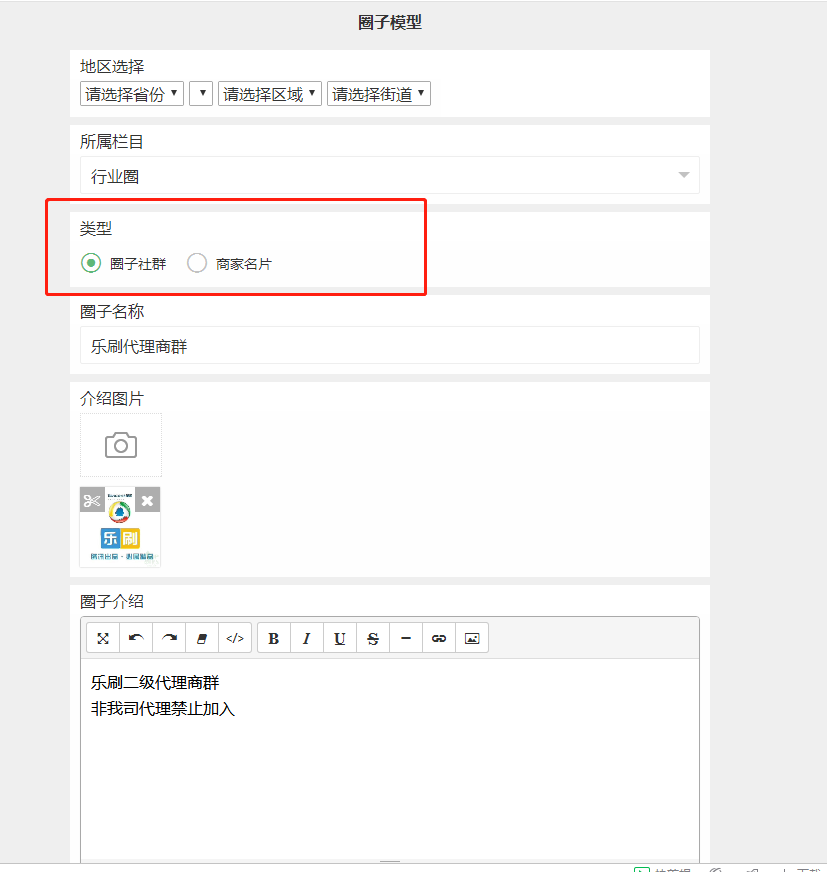Crop the uploaded image with scissors icon

(x=93, y=500)
